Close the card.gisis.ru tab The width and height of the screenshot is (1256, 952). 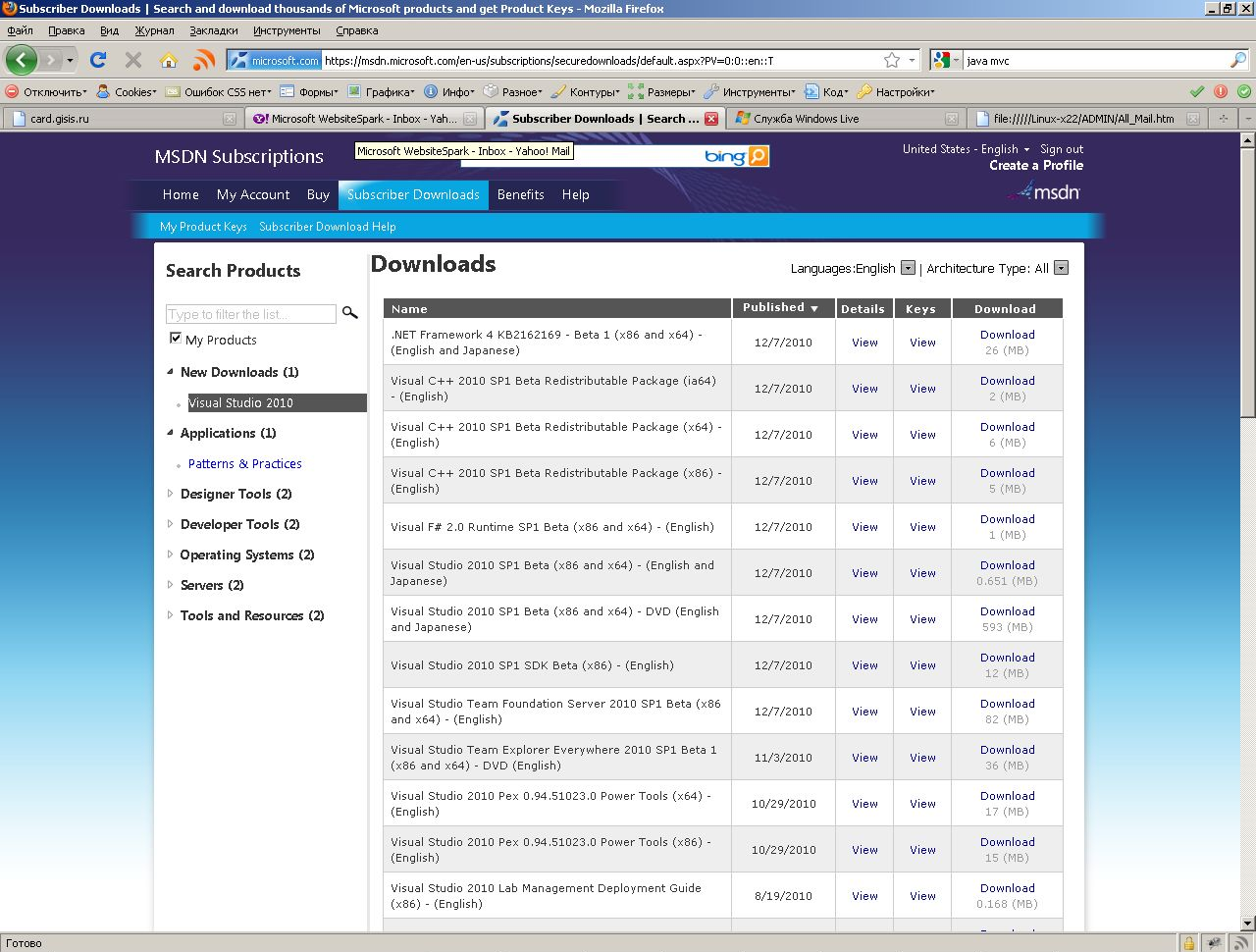230,119
